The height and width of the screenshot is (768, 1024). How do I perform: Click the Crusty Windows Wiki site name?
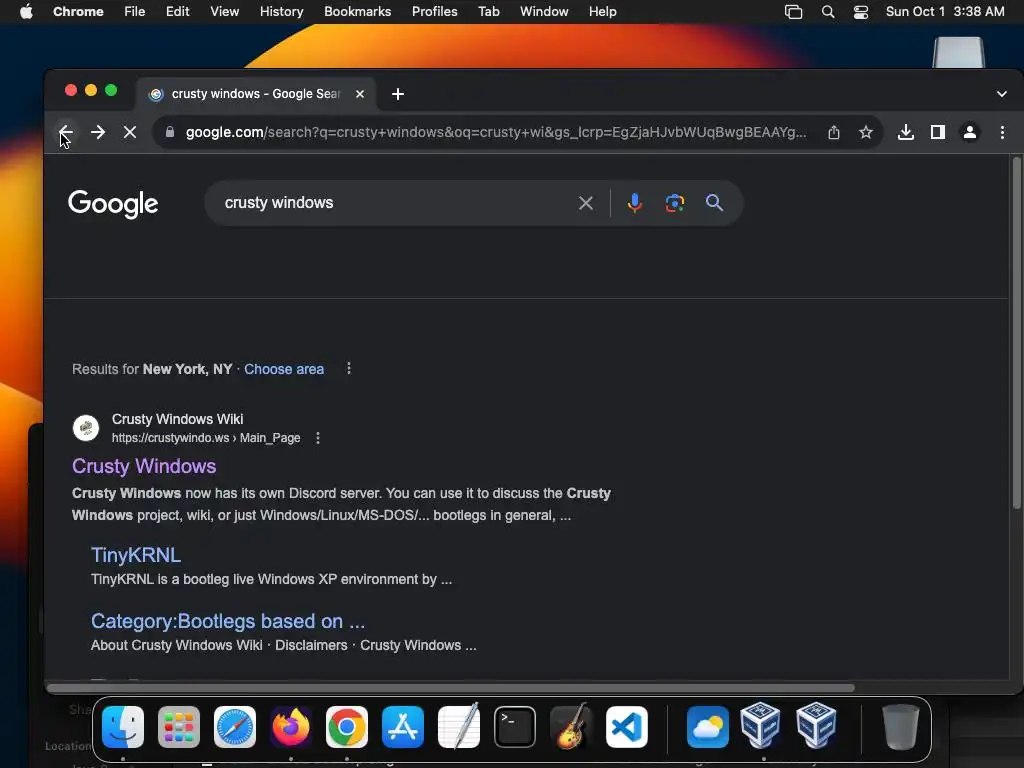178,419
